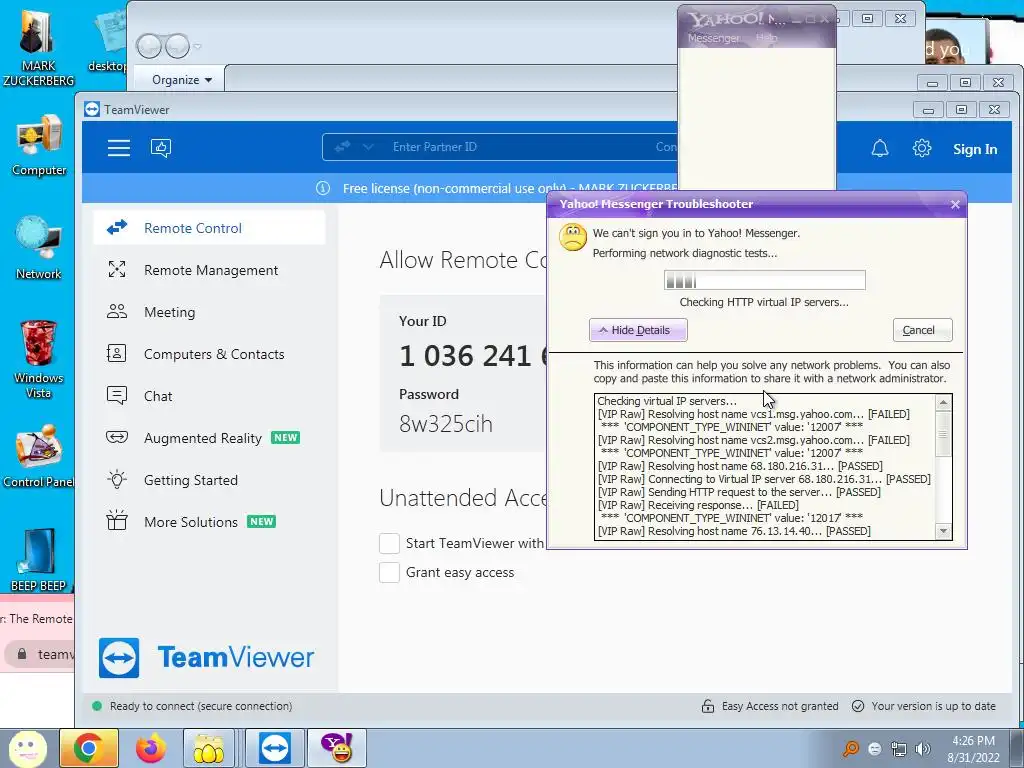Open Chat section in sidebar
Image resolution: width=1024 pixels, height=768 pixels.
tap(209, 396)
